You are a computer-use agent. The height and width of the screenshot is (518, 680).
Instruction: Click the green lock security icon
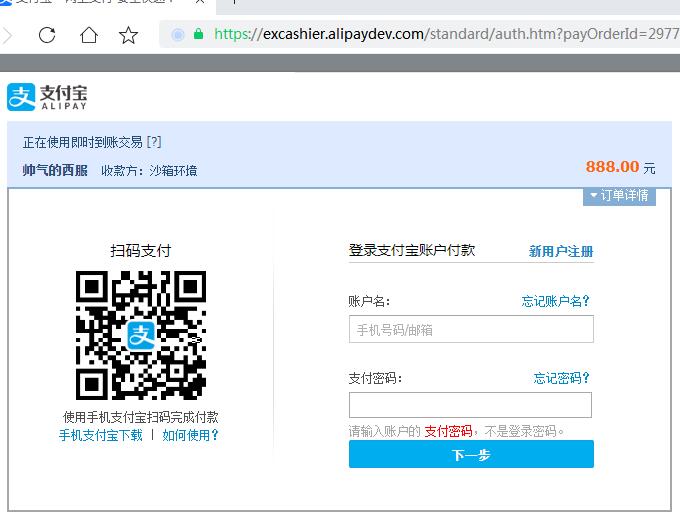pos(199,34)
